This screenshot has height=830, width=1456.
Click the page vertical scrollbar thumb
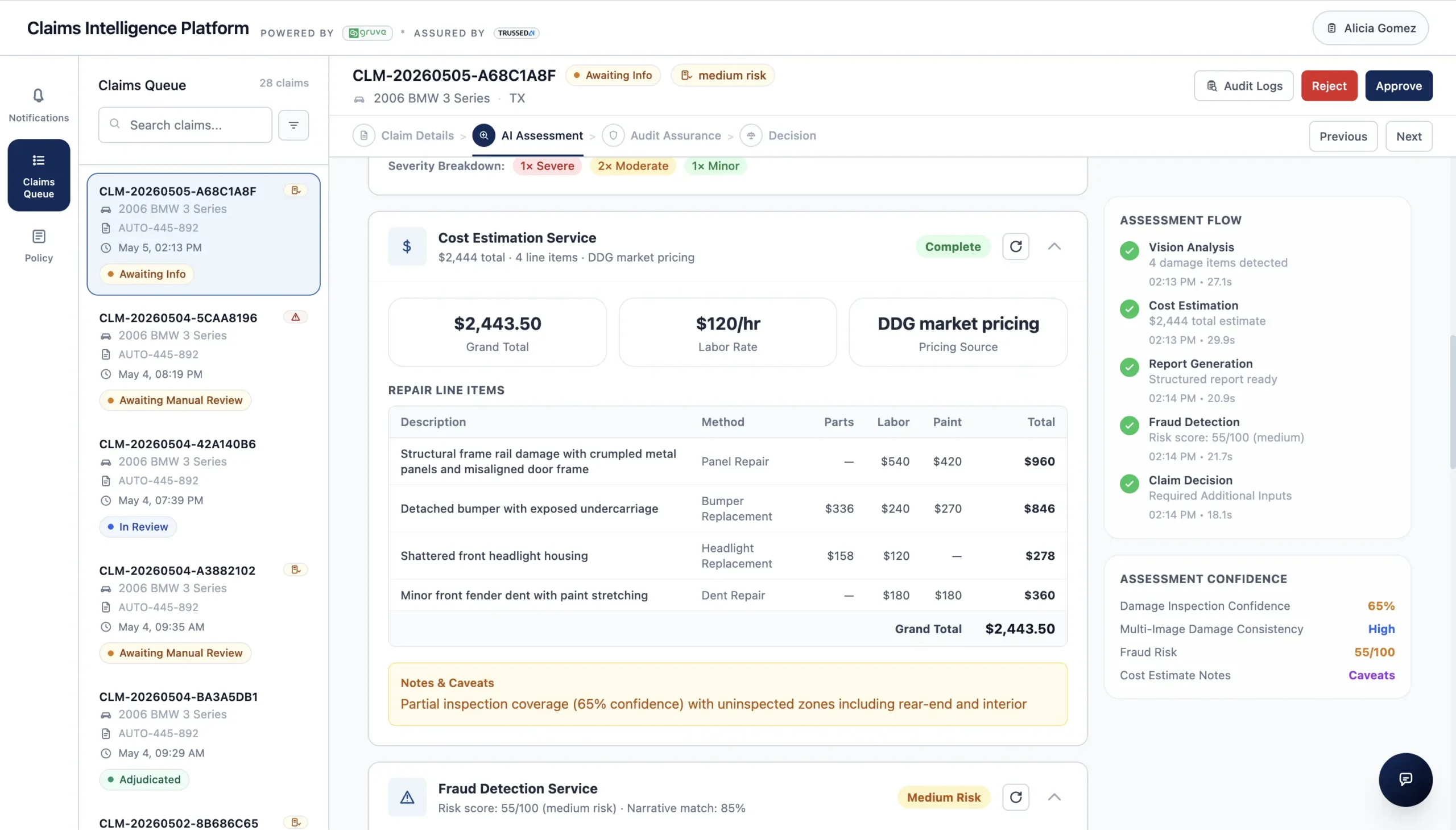1452,402
